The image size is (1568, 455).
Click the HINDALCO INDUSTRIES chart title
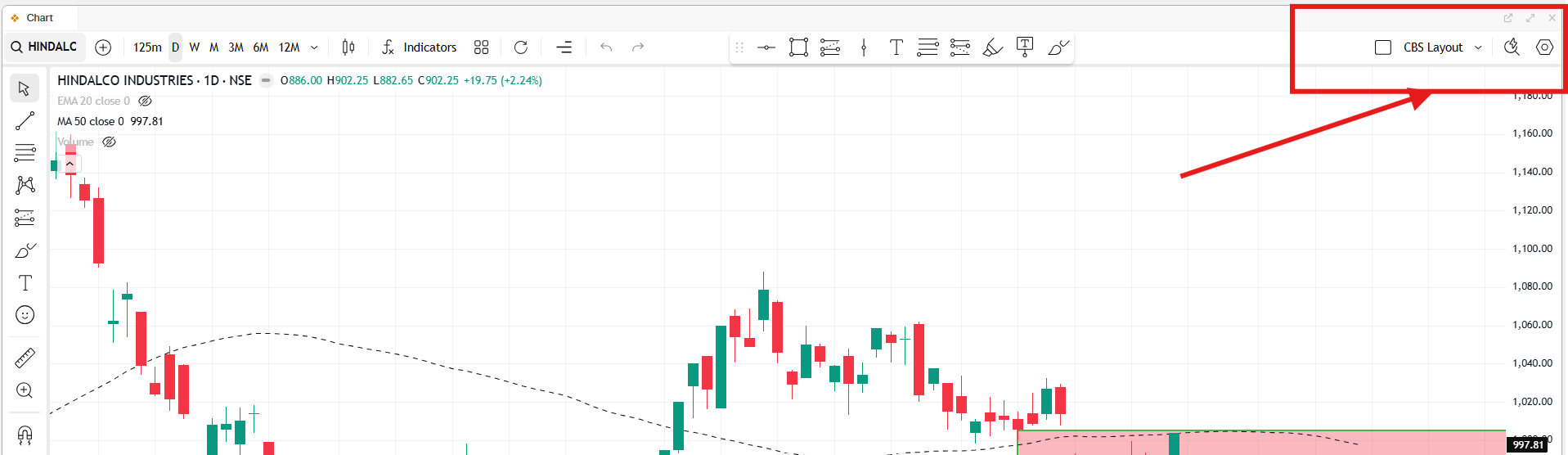(x=155, y=80)
